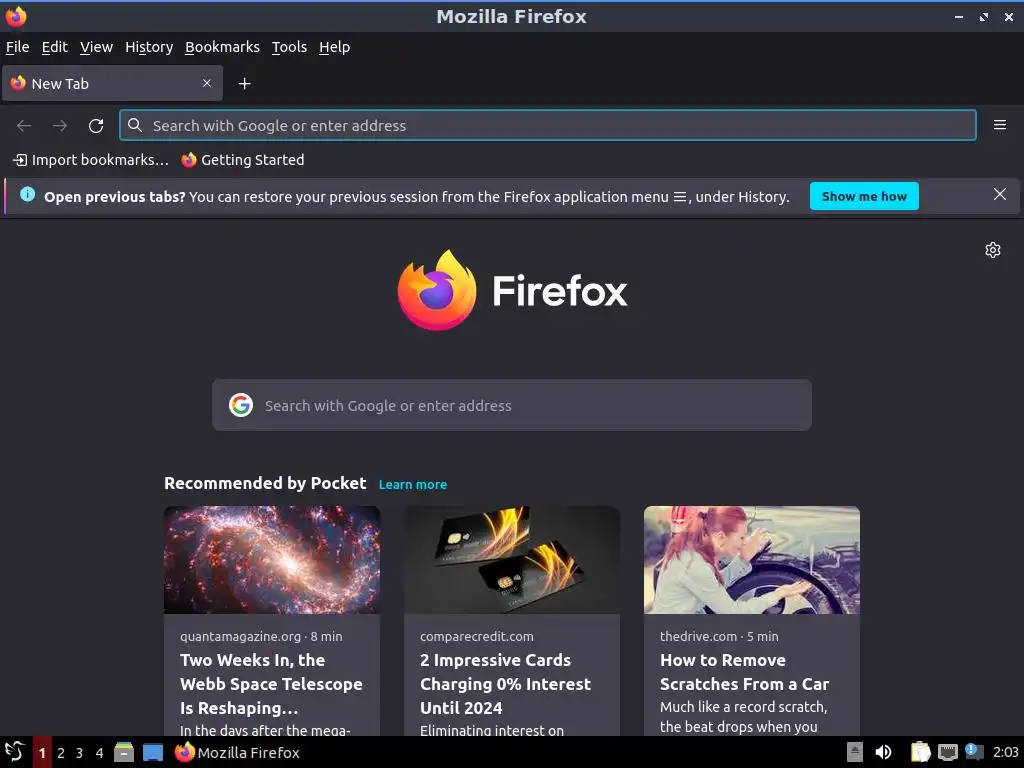Click the Recommended by Pocket heading

pyautogui.click(x=265, y=483)
